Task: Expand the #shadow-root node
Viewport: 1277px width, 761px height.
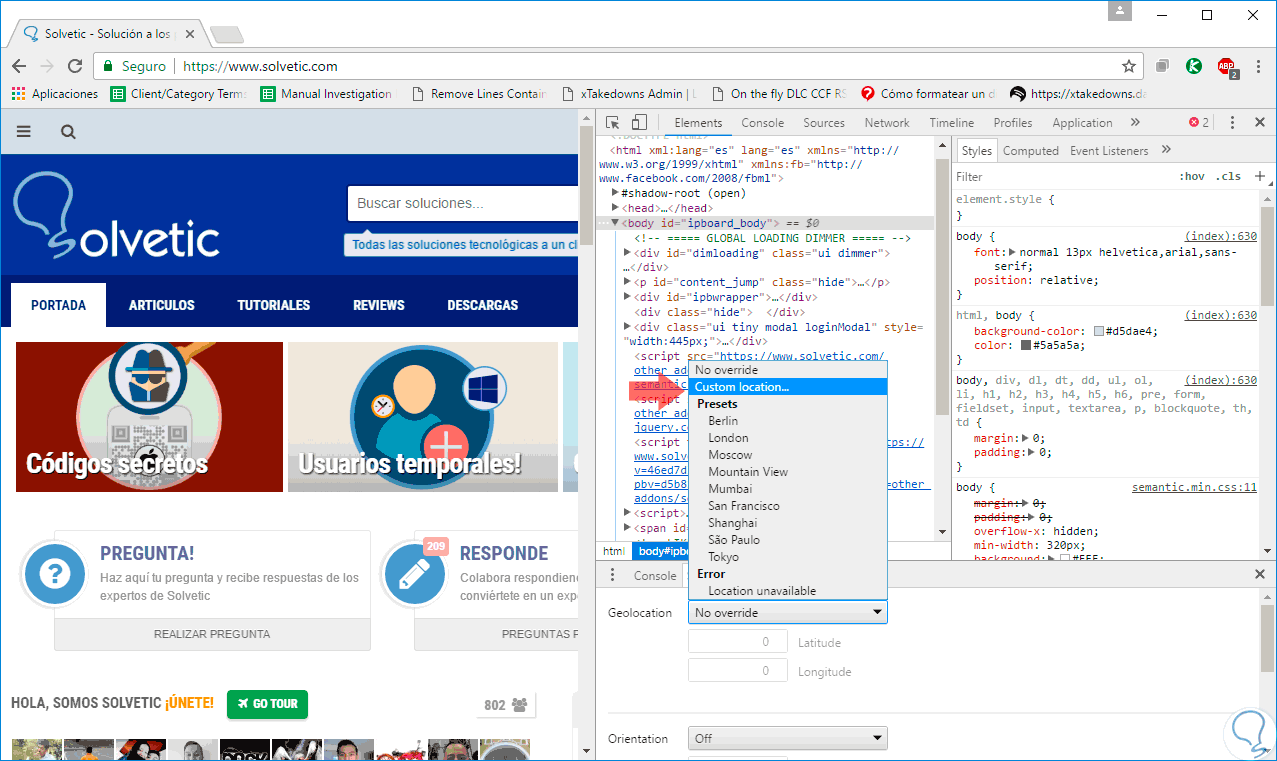Action: click(x=616, y=193)
